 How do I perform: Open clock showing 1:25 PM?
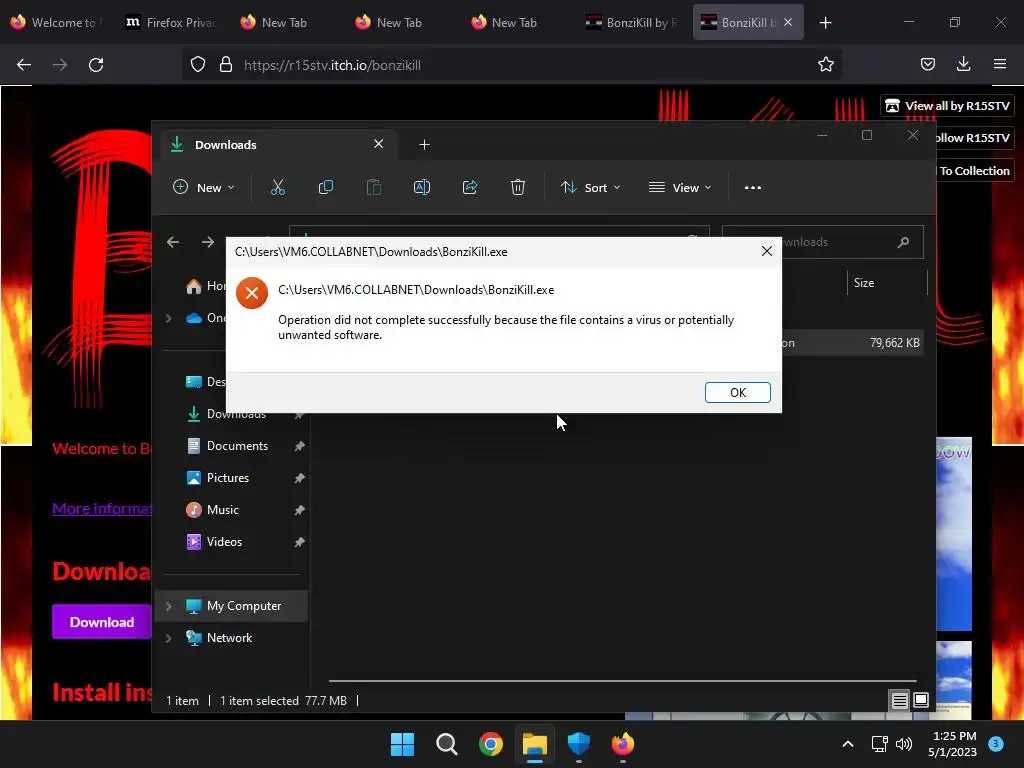pyautogui.click(x=953, y=744)
